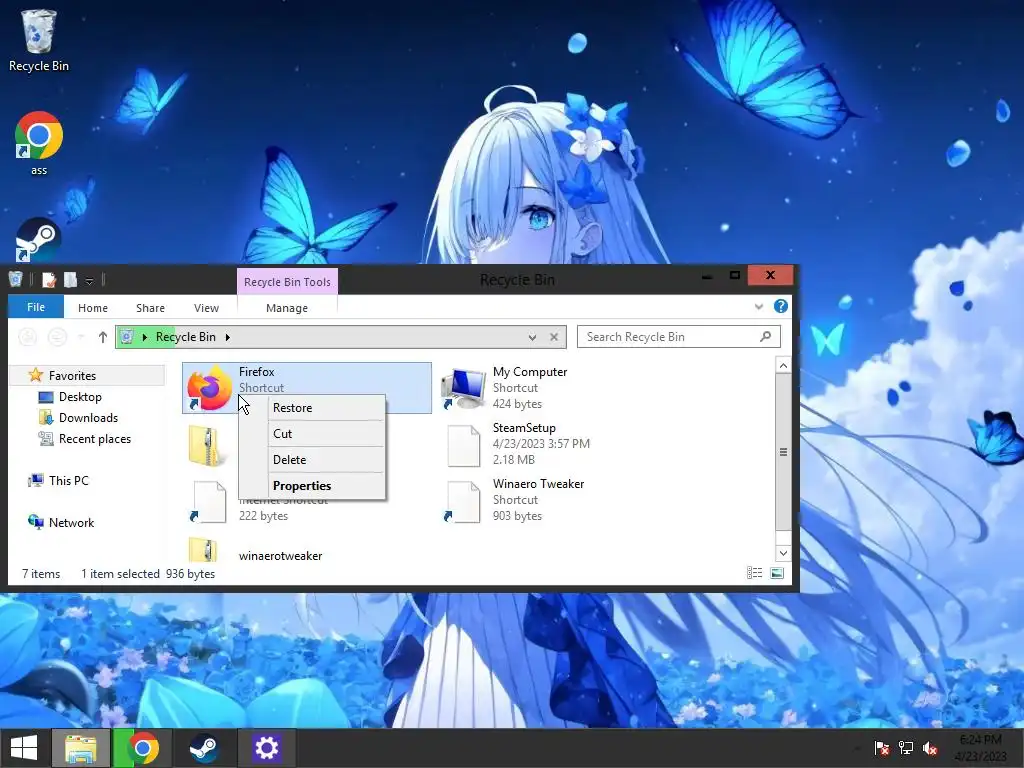Open the recent locations dropdown arrow
The width and height of the screenshot is (1024, 768).
(81, 337)
